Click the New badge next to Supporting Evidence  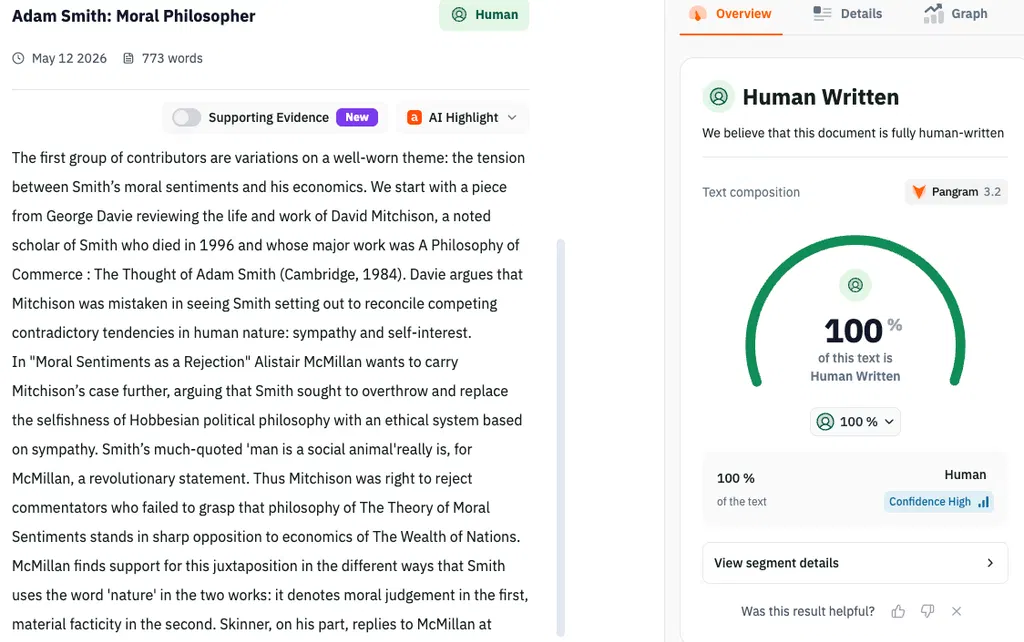click(357, 118)
